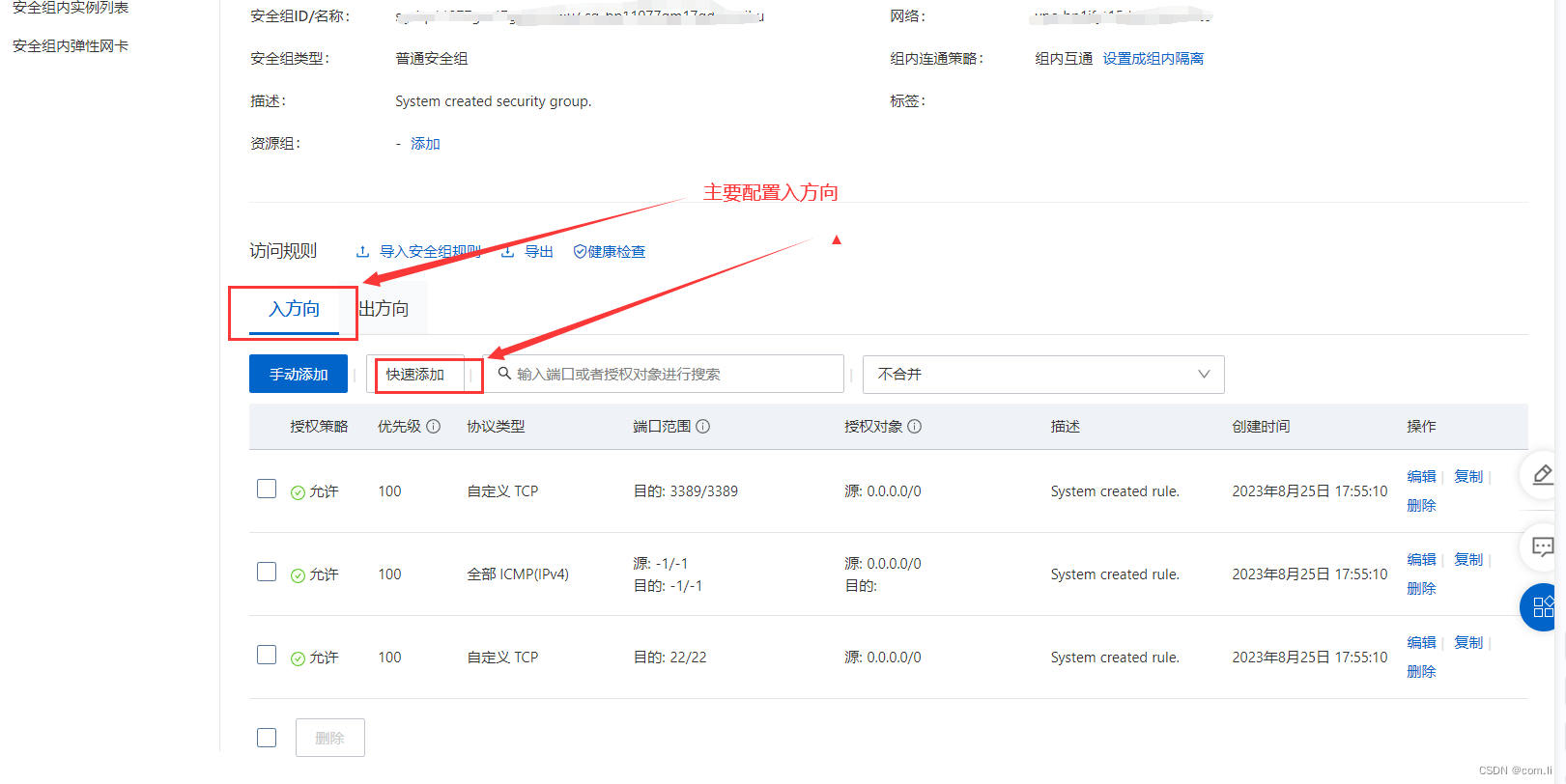Screen dimensions: 1566x784
Task: Click '目的: 3389/3389' port cell
Action: (x=686, y=491)
